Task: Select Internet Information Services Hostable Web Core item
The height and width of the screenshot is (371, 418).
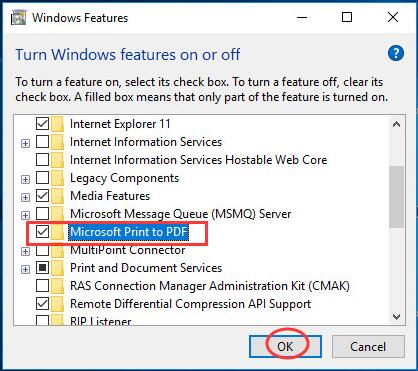Action: (x=198, y=160)
